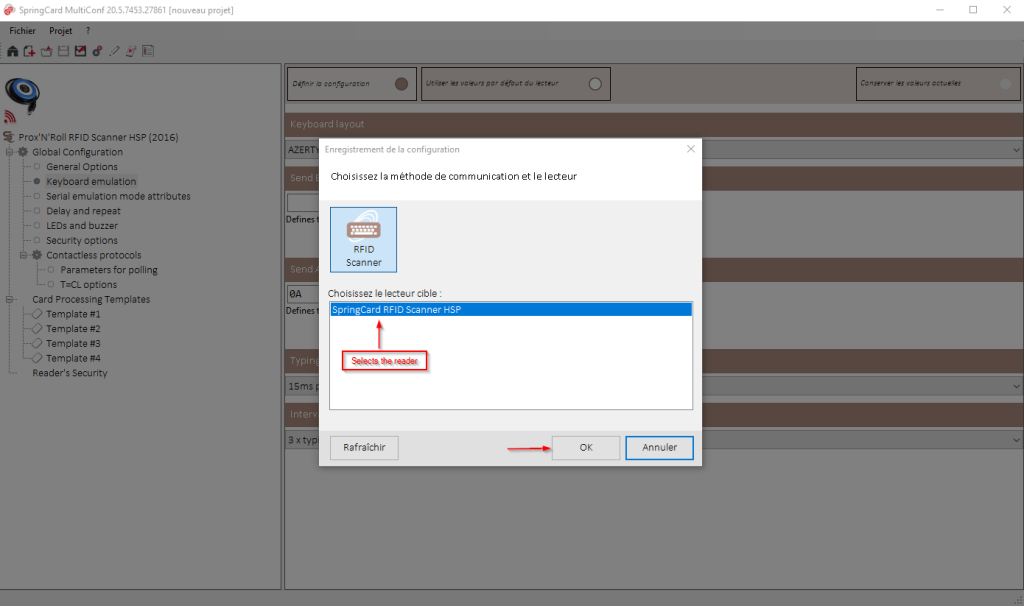Open Reader's Security tree item

70,373
